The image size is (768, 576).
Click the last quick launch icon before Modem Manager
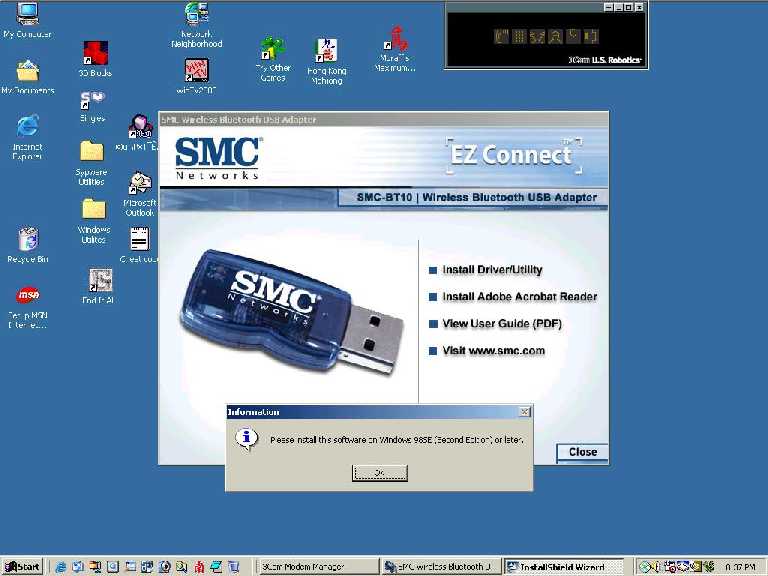point(234,567)
